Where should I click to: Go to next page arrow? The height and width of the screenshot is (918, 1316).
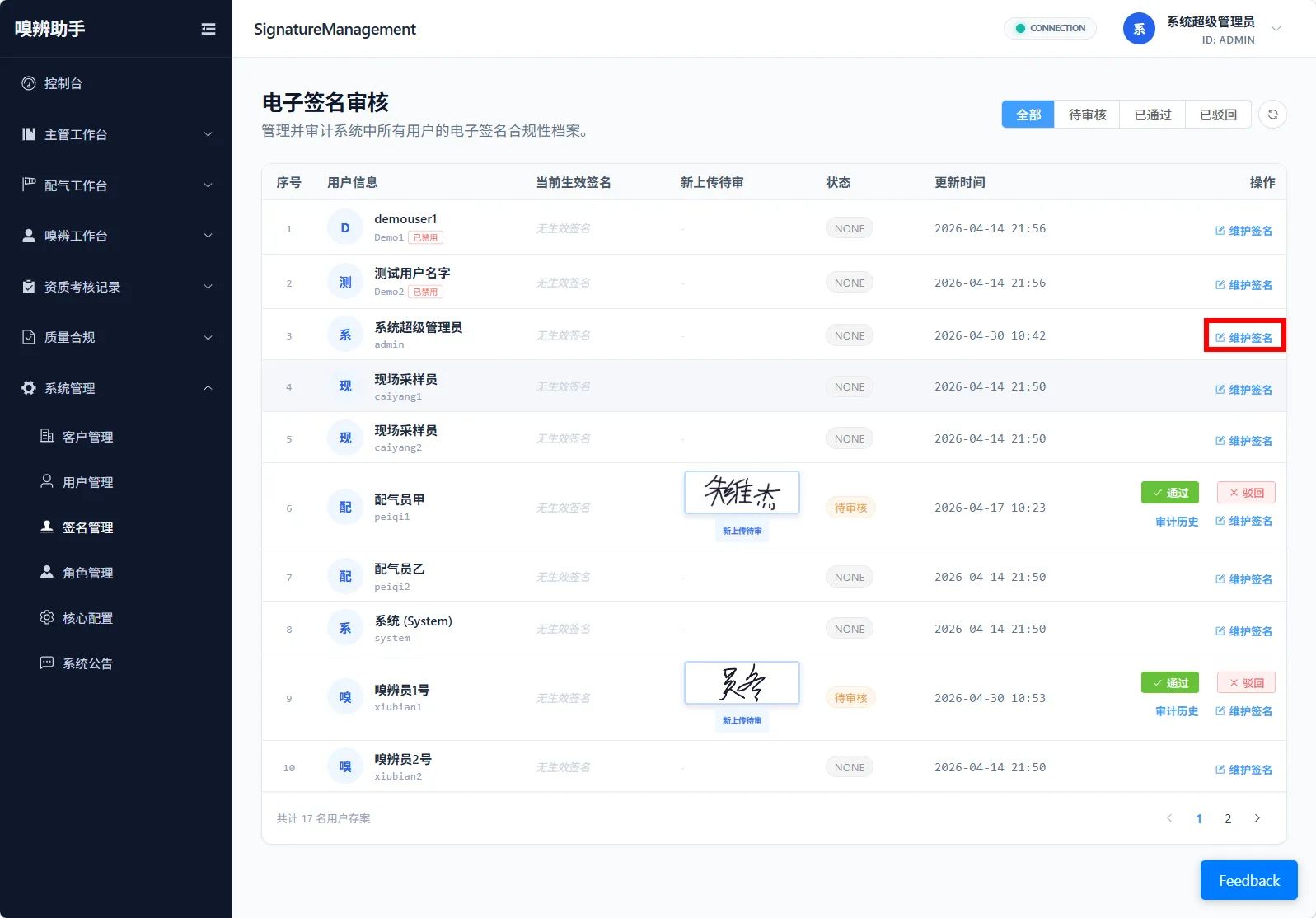coord(1257,818)
